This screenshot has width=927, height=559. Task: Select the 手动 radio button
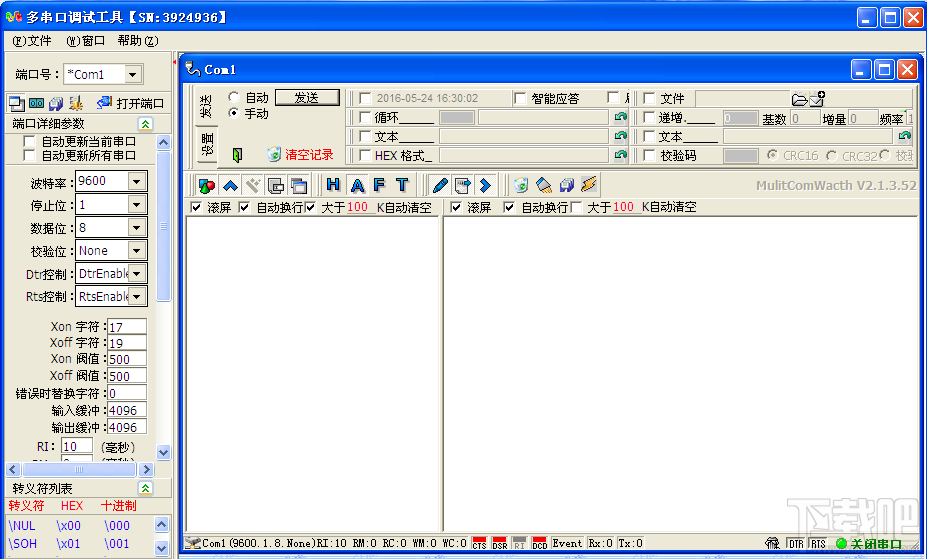coord(234,112)
